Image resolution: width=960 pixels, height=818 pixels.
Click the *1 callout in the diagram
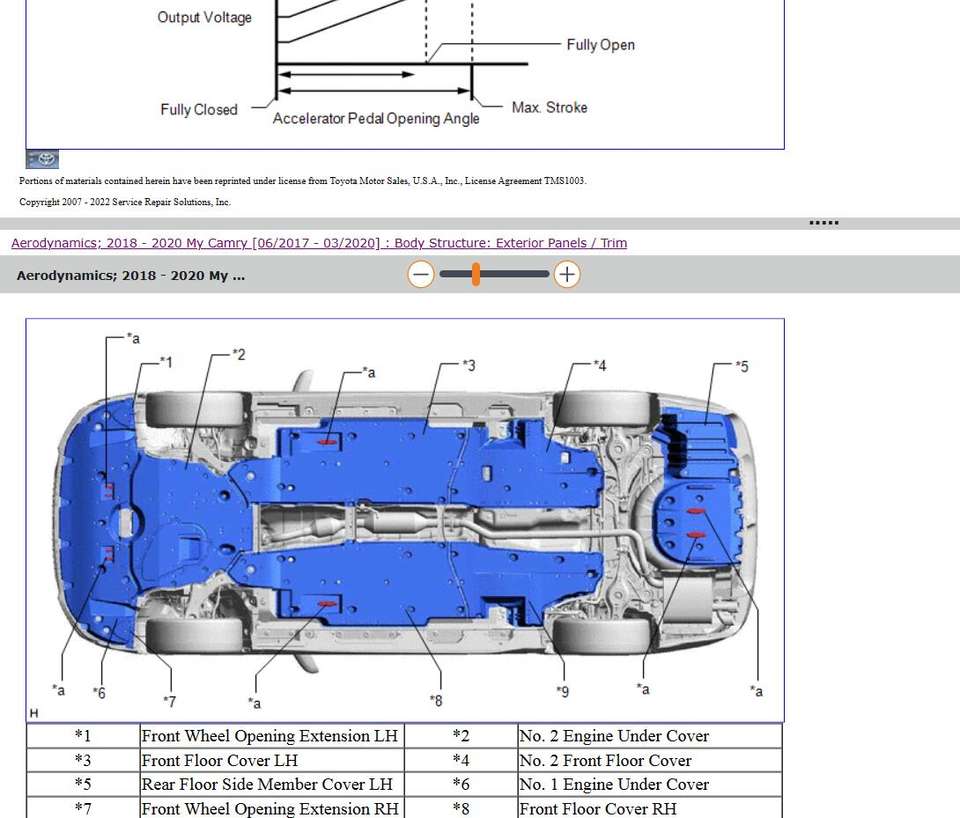165,362
